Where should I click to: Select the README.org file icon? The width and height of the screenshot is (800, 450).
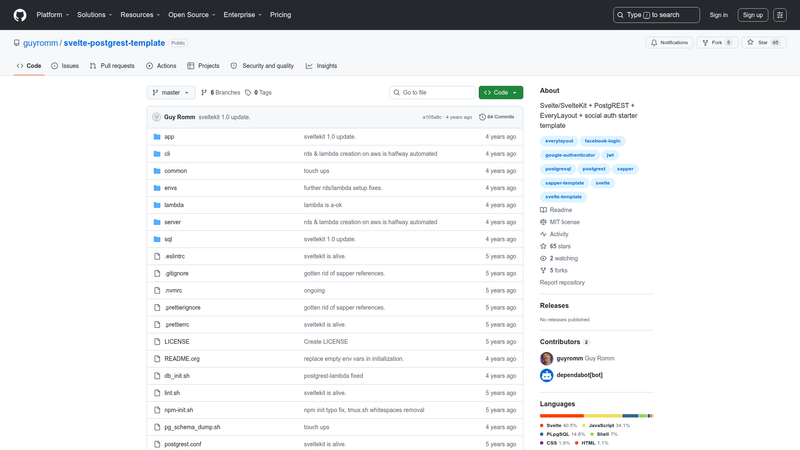pyautogui.click(x=157, y=359)
